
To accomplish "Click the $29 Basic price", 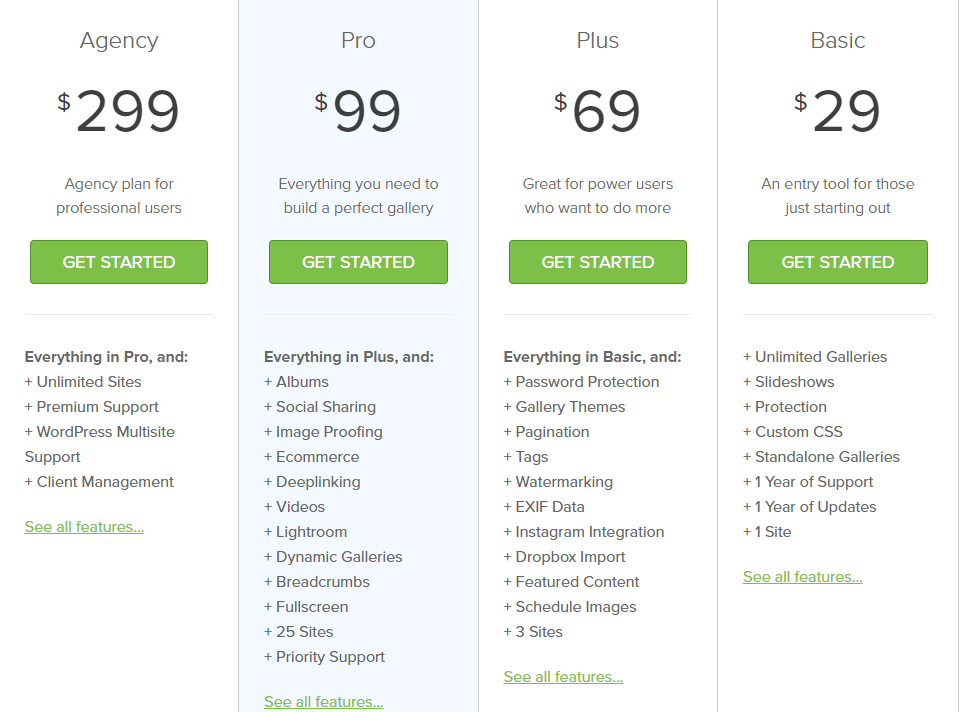I will coord(838,111).
